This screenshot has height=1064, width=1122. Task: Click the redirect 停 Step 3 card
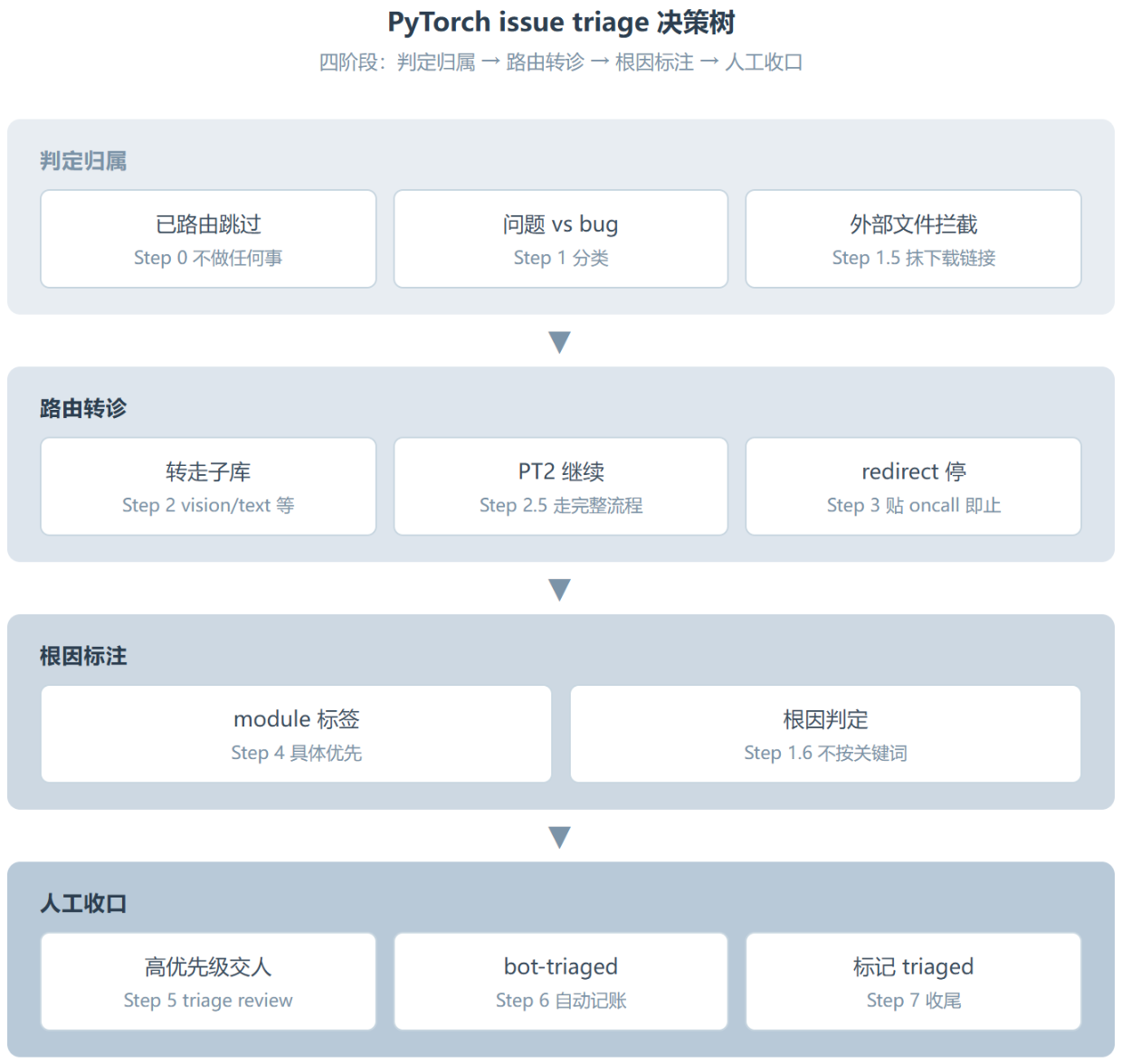coord(913,487)
